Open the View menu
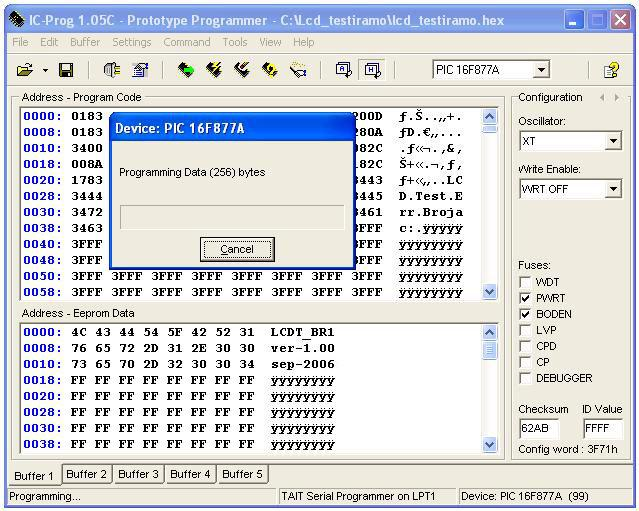Screen dimensions: 639x511 pos(270,42)
